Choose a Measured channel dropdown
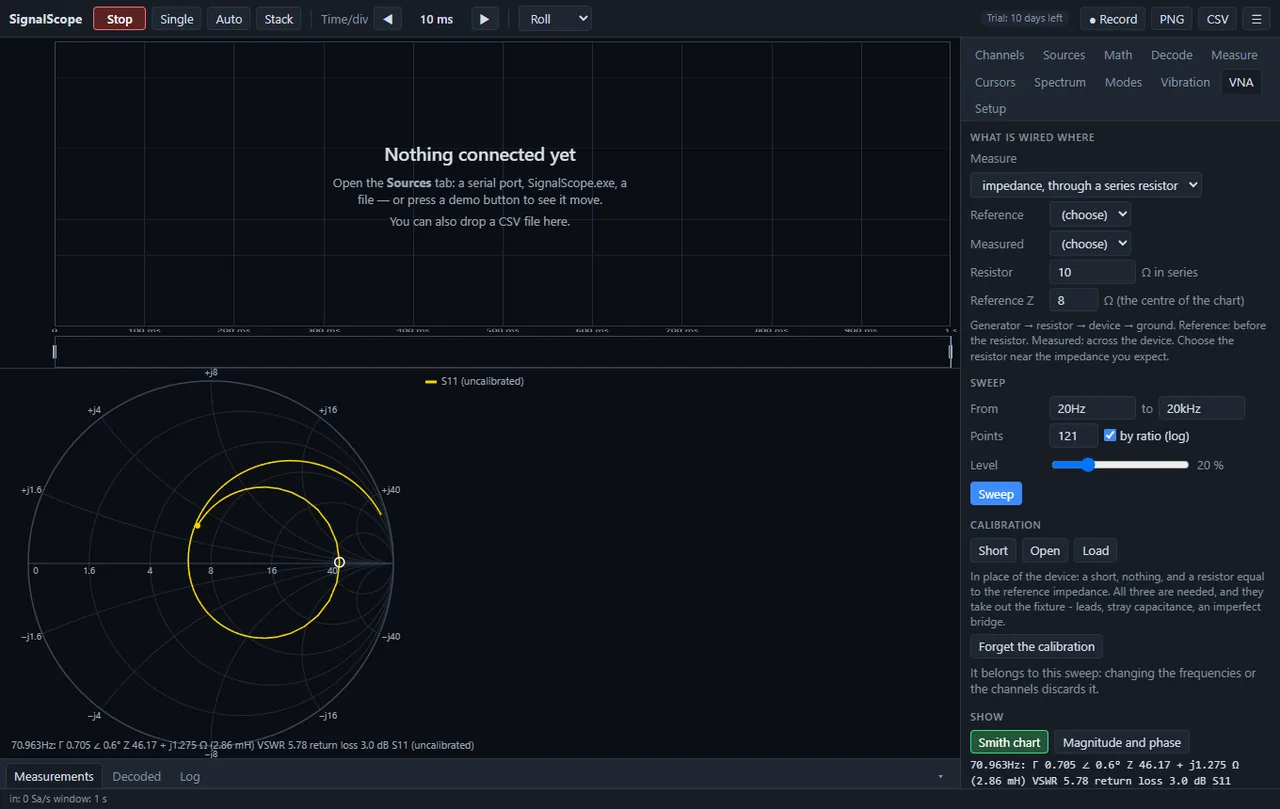Image resolution: width=1280 pixels, height=809 pixels. (1090, 244)
